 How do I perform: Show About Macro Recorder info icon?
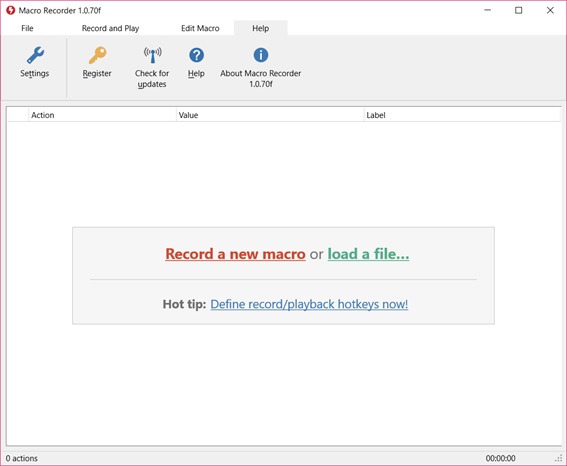tap(261, 55)
